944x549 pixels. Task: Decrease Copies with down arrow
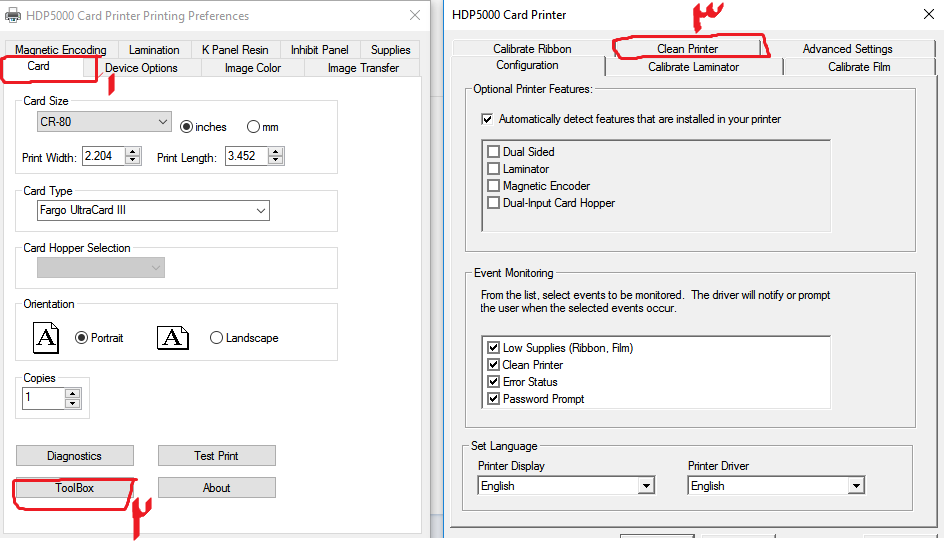pos(73,403)
